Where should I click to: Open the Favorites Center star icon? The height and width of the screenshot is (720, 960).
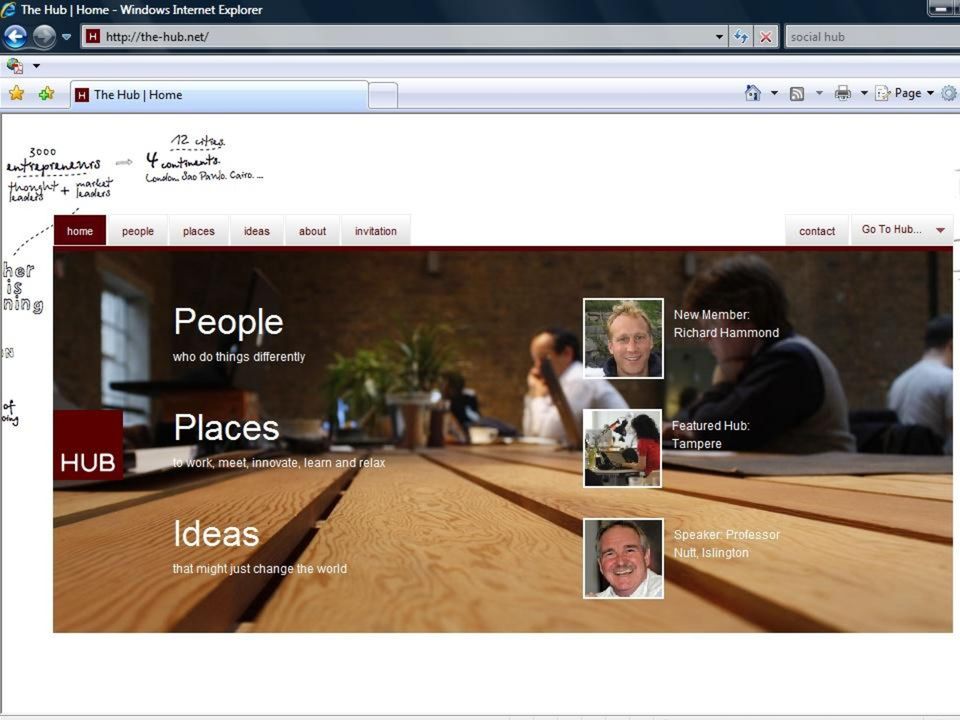17,94
